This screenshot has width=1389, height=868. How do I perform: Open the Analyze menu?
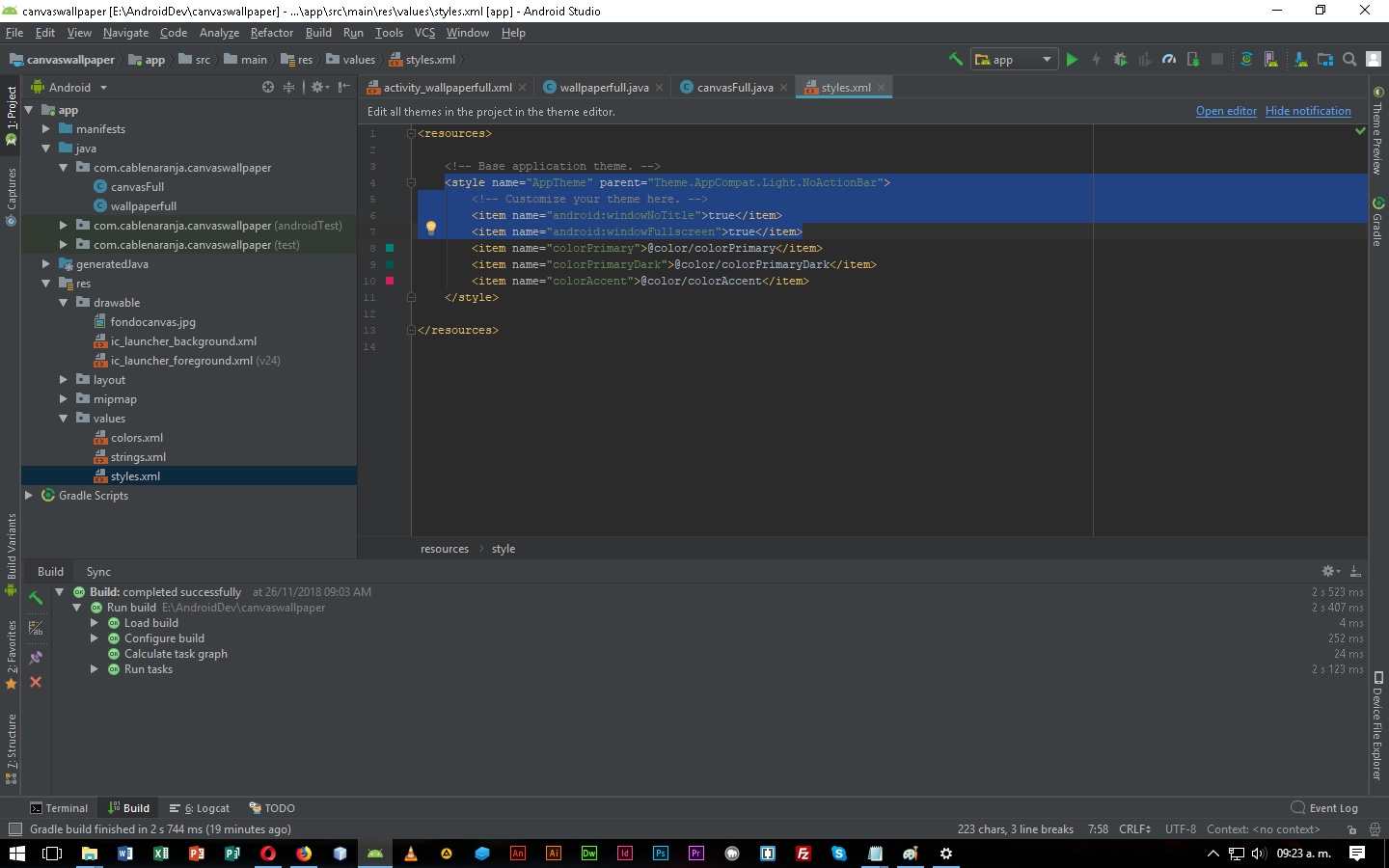pyautogui.click(x=219, y=33)
